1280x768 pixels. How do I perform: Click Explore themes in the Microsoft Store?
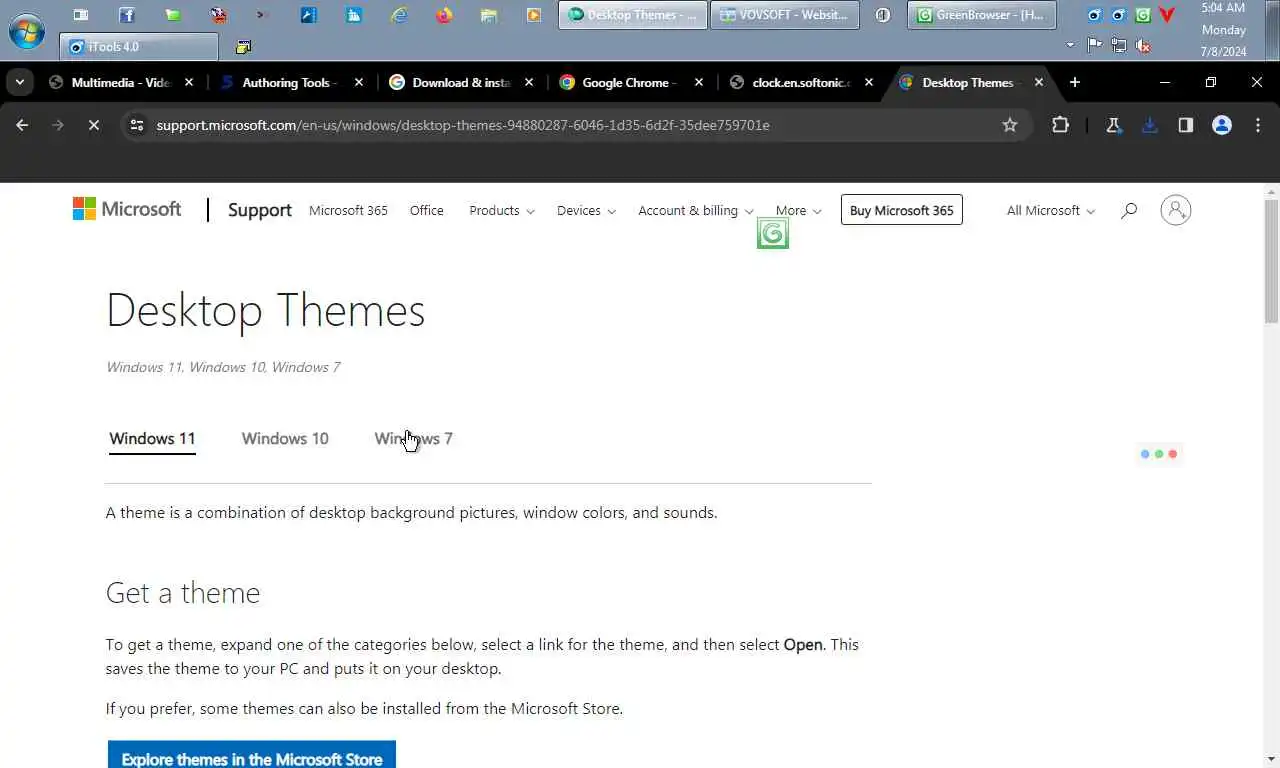(x=252, y=755)
